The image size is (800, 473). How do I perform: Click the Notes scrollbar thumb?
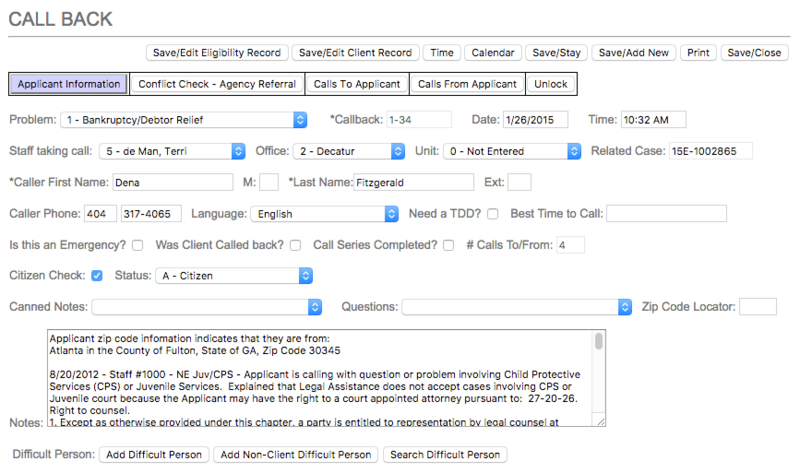598,341
